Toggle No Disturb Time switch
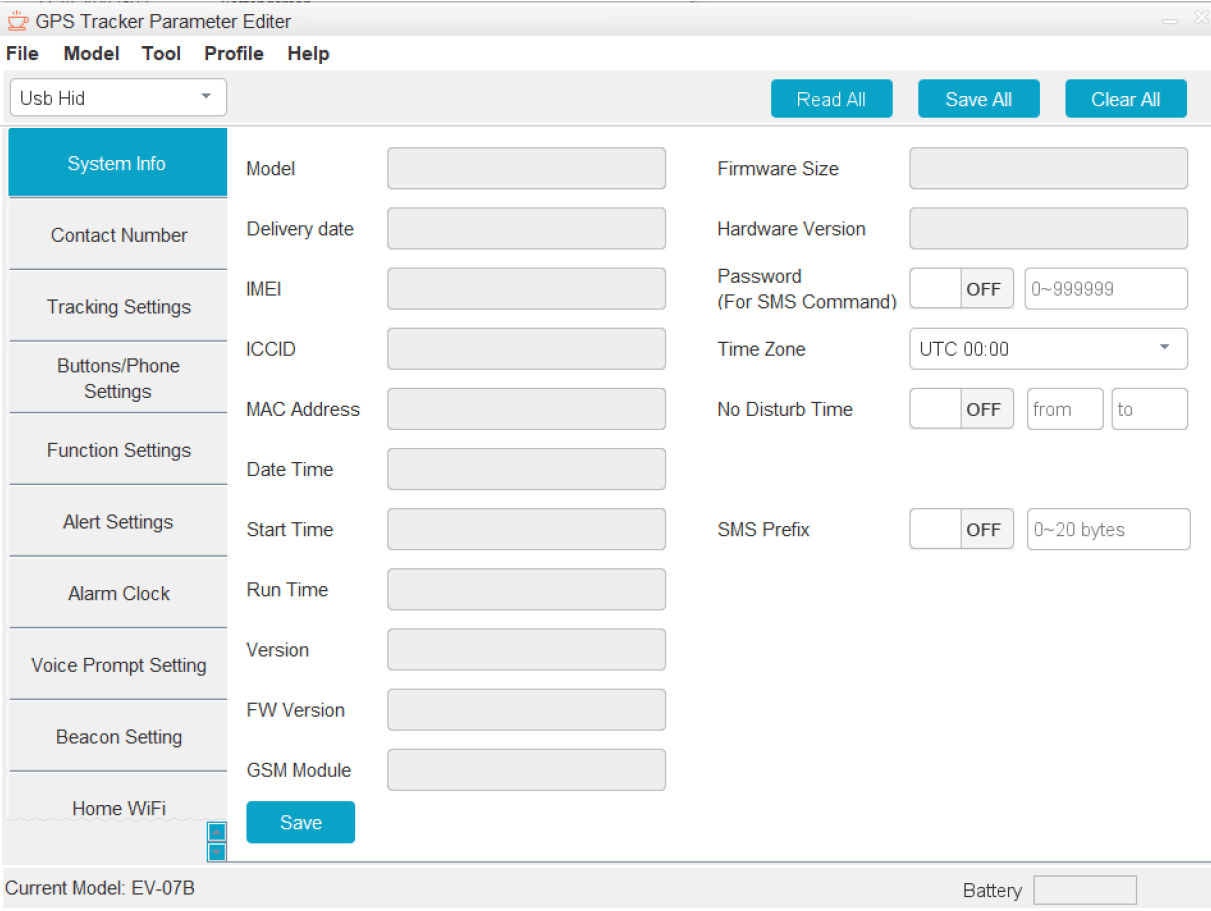Viewport: 1211px width, 911px height. (x=961, y=409)
